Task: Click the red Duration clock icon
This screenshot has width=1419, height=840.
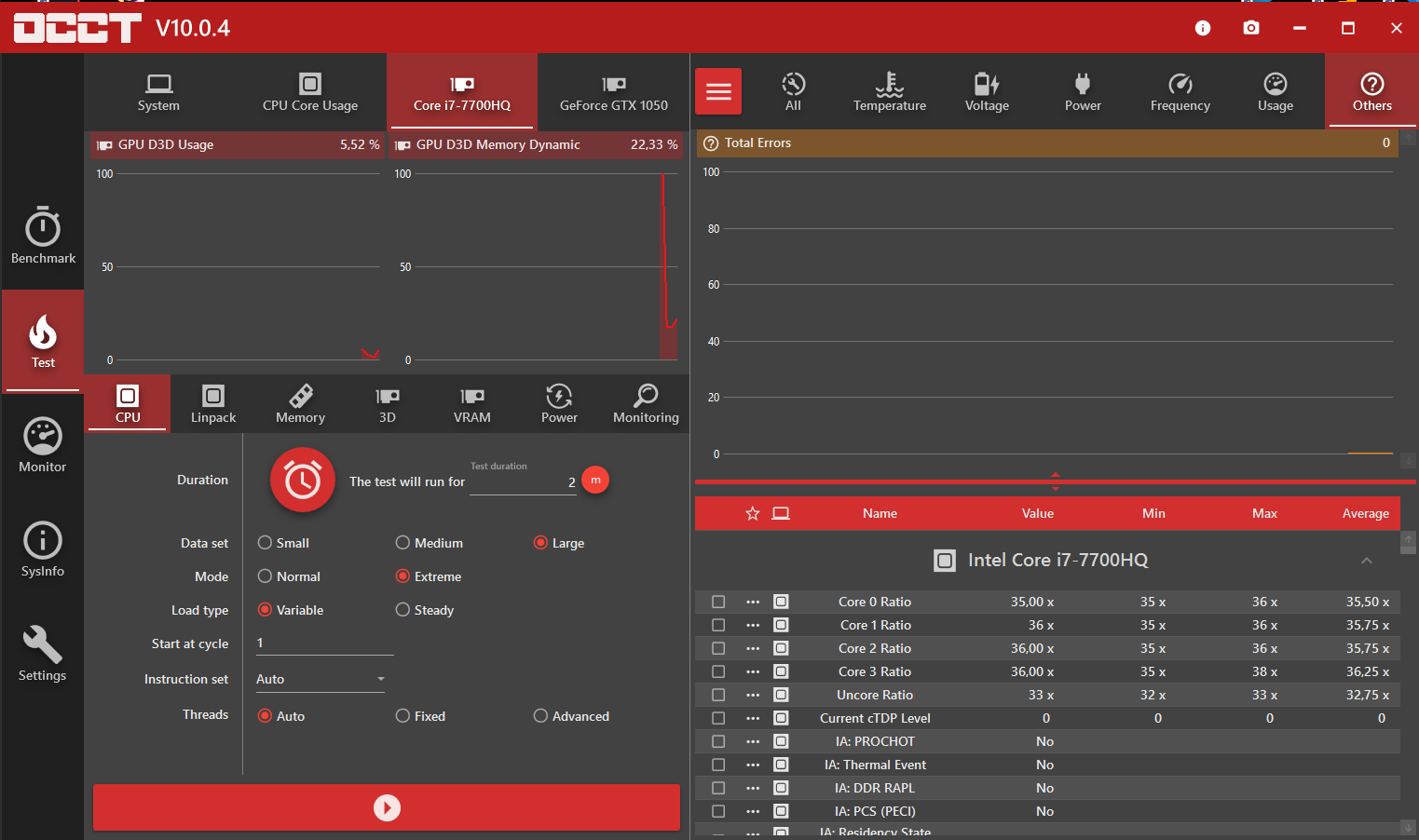Action: point(303,481)
